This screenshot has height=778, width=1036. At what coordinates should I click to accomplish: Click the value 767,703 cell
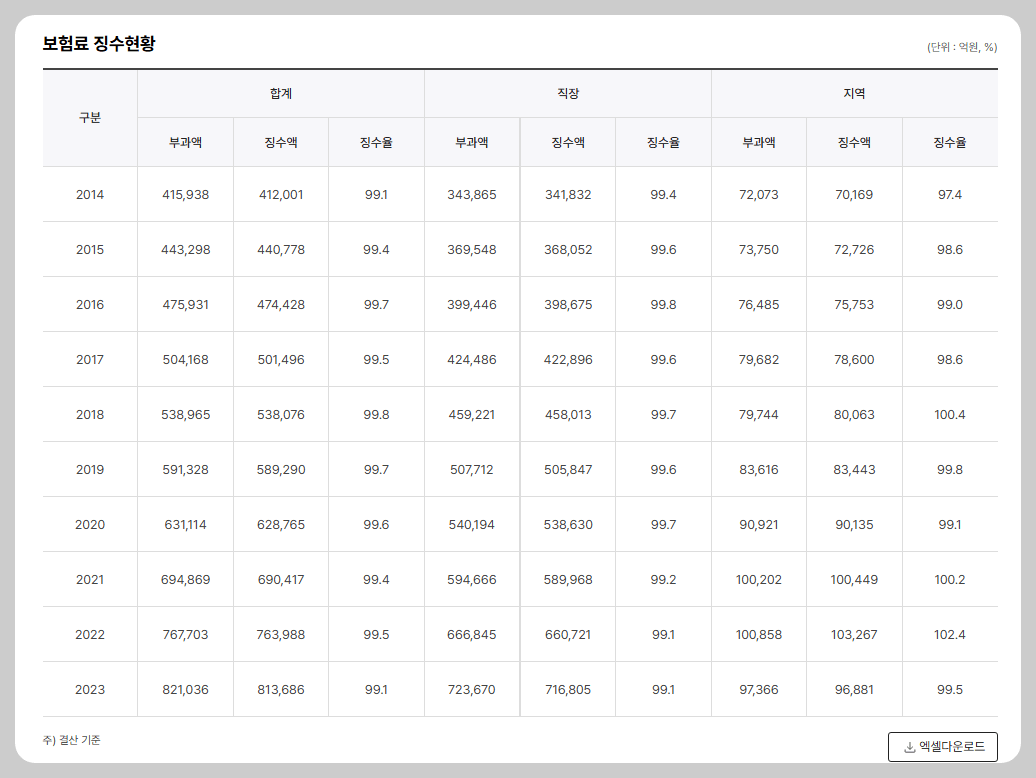click(x=186, y=635)
